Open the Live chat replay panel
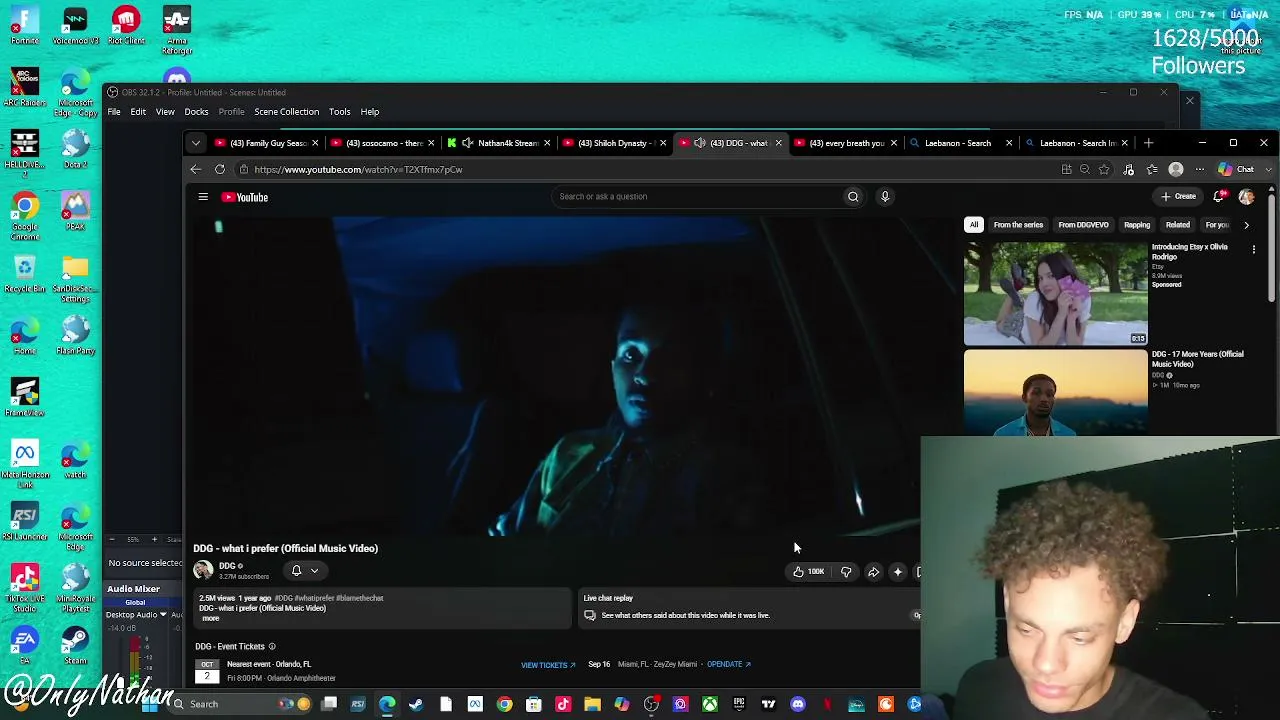 click(750, 607)
